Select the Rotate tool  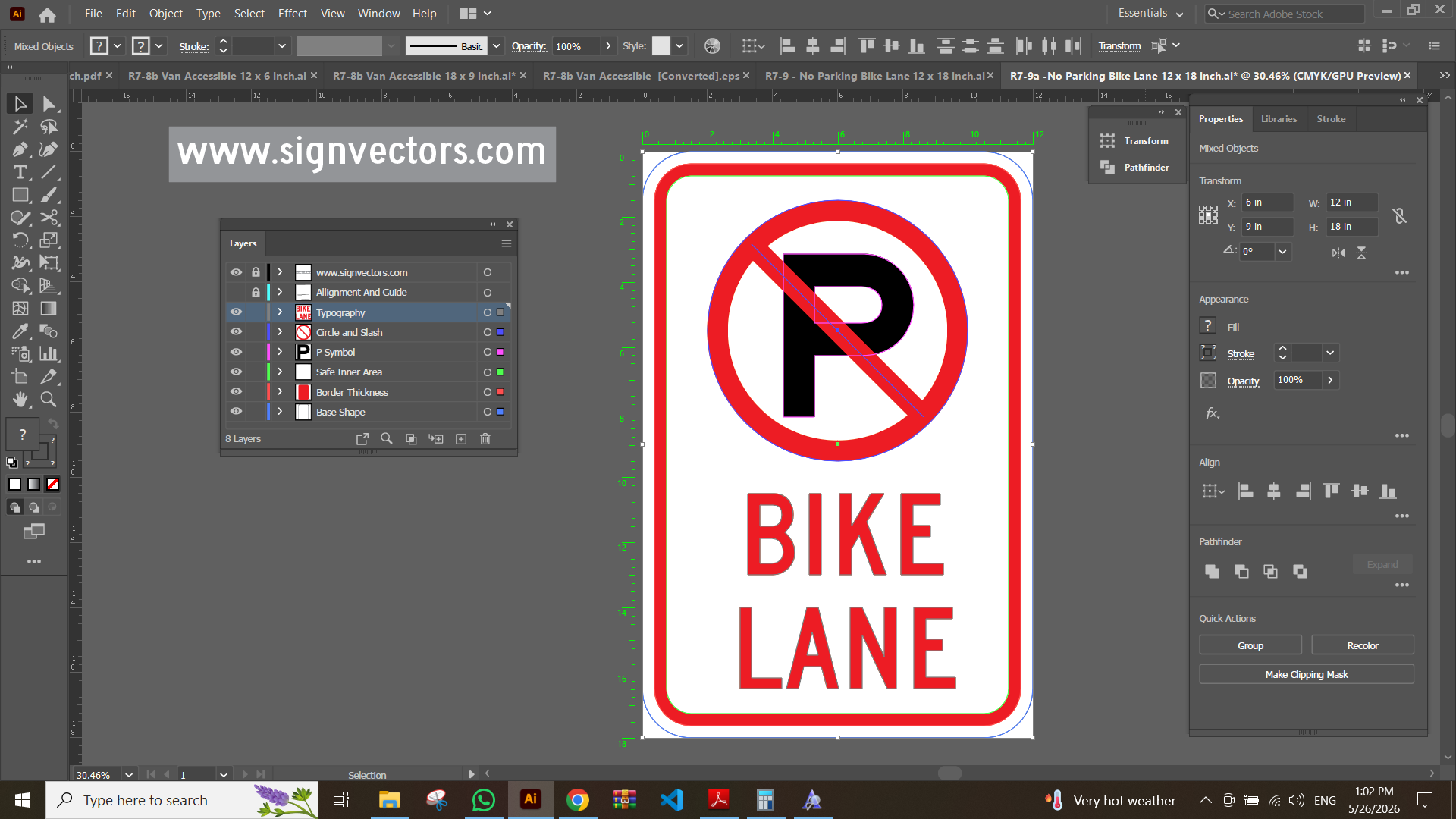tap(20, 240)
